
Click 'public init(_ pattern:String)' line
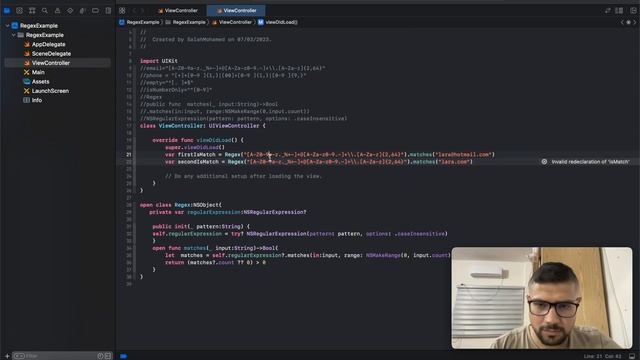pos(201,227)
